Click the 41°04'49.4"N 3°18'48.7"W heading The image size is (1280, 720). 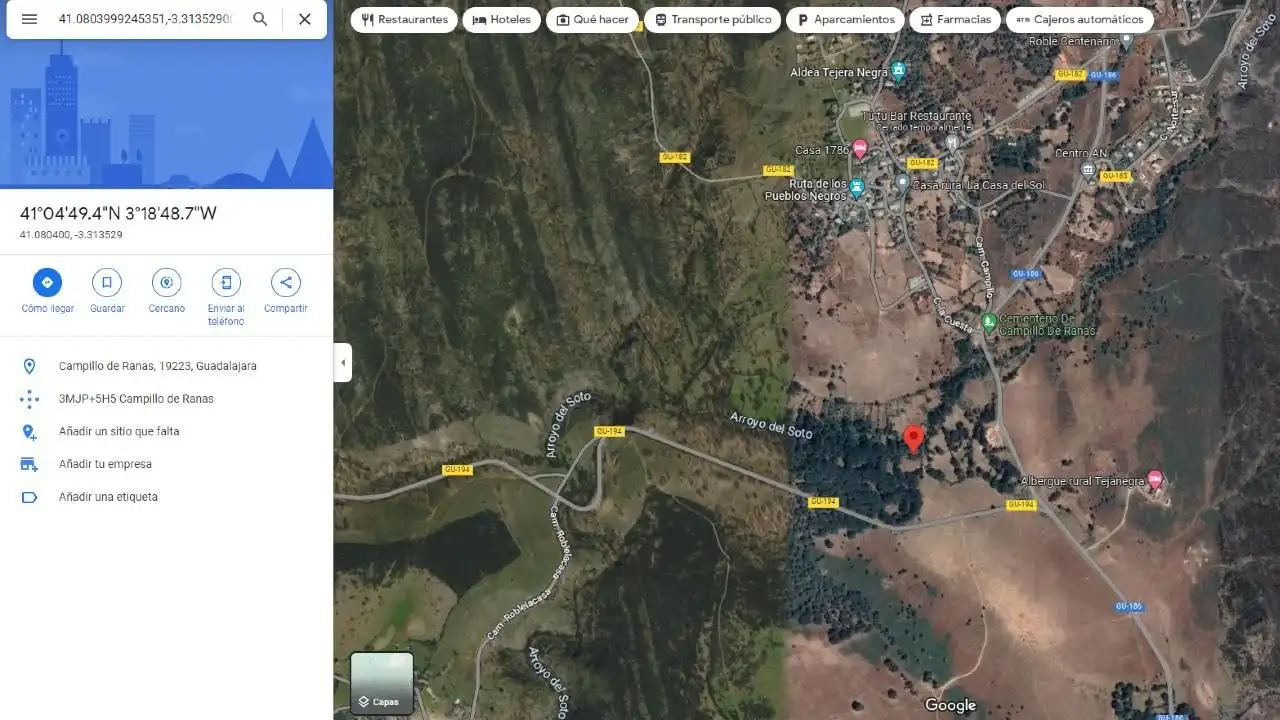pyautogui.click(x=118, y=213)
